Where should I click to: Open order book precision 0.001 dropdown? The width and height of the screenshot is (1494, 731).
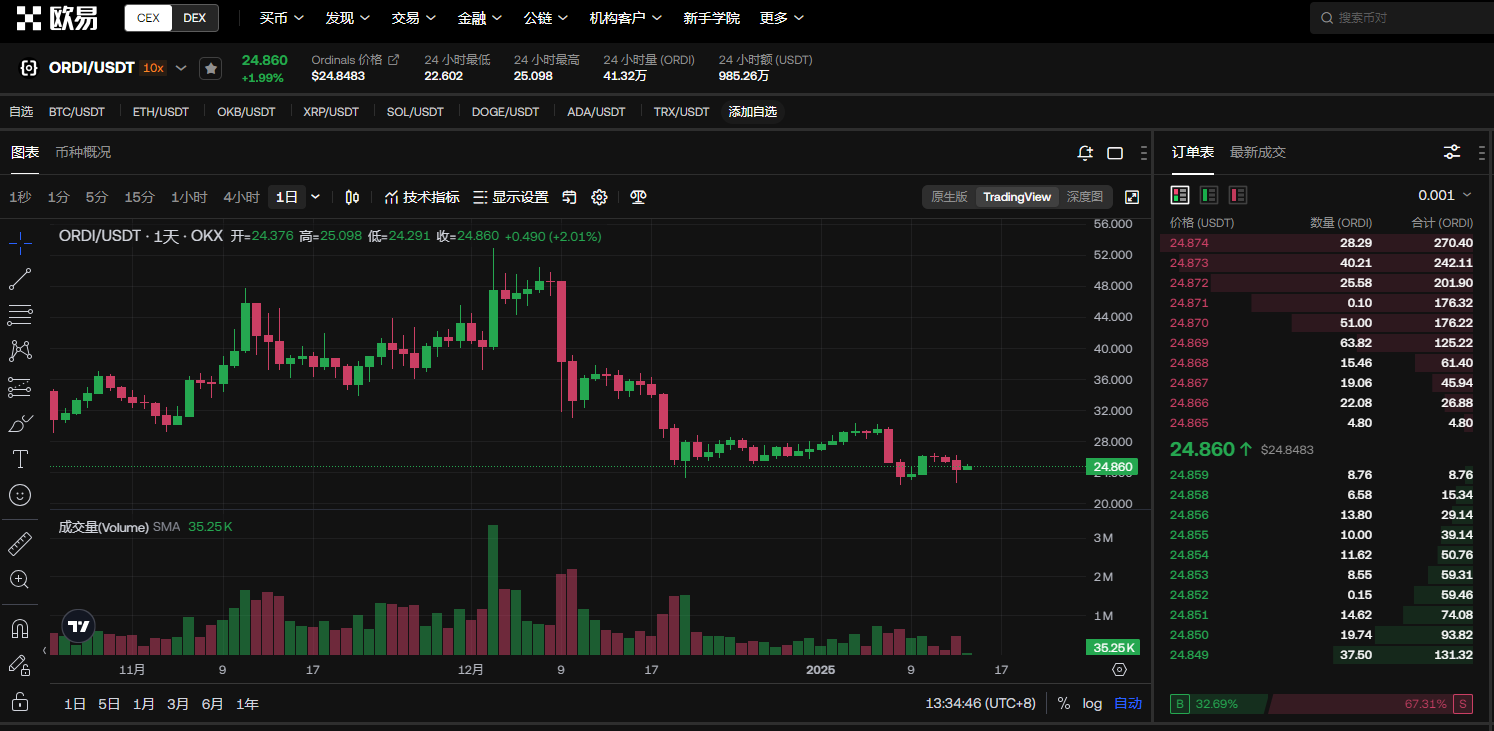1445,195
